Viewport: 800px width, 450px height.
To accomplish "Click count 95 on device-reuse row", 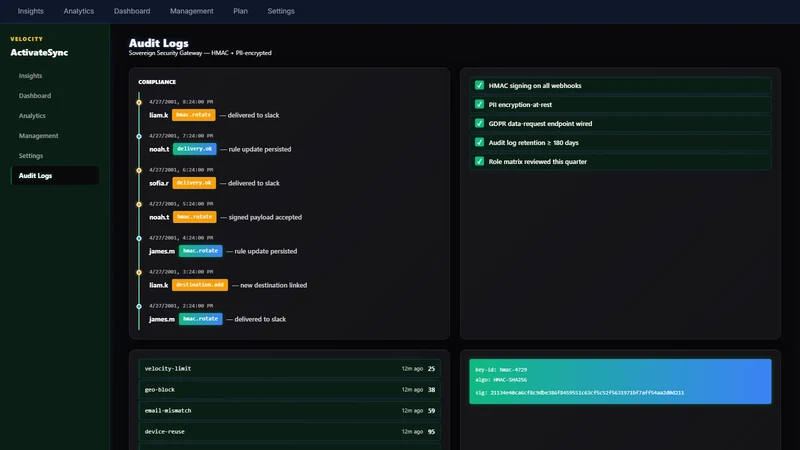I will point(431,432).
